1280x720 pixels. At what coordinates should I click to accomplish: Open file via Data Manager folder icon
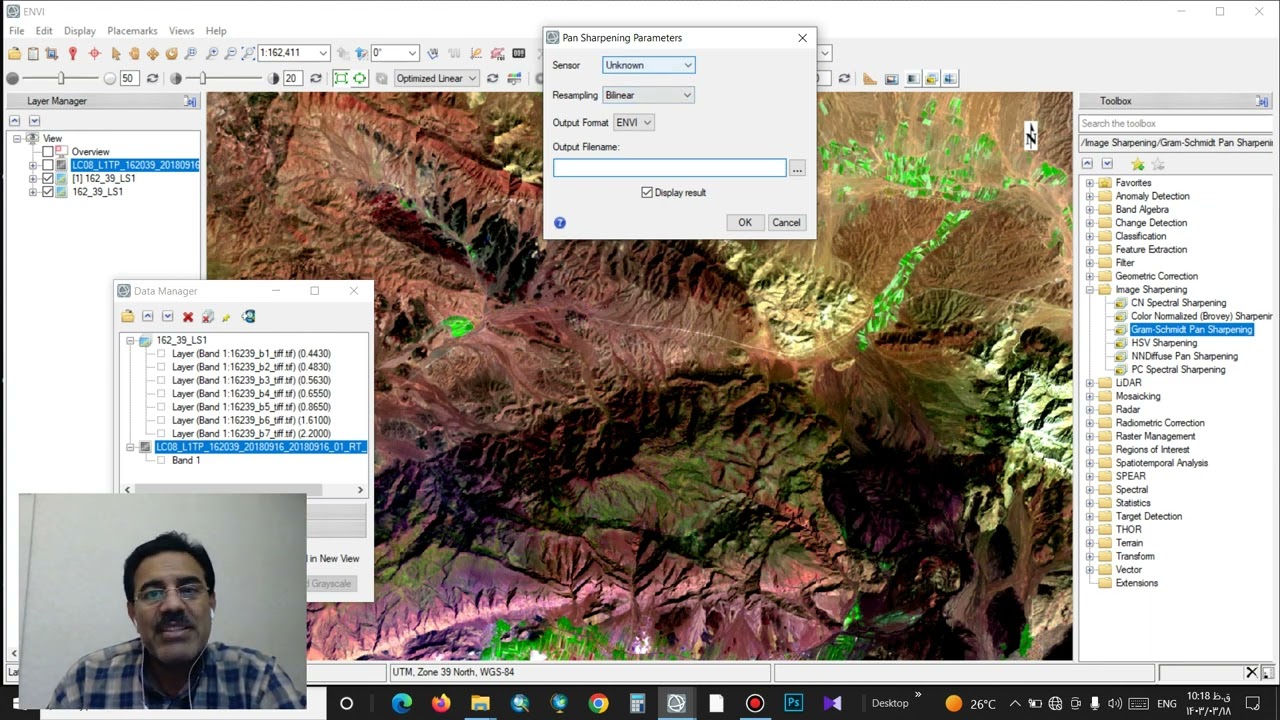[x=127, y=317]
